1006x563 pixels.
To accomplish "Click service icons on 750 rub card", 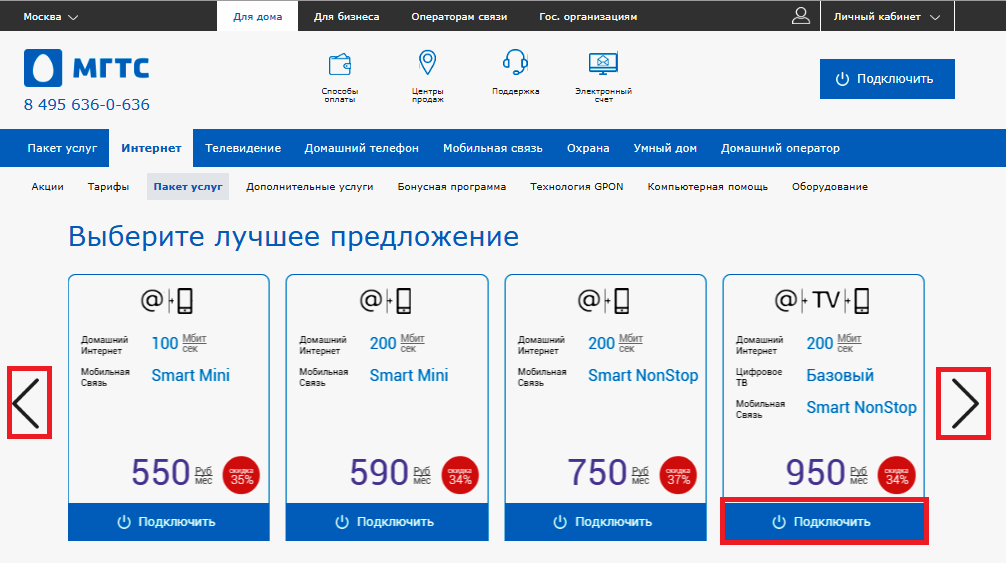I will click(604, 300).
